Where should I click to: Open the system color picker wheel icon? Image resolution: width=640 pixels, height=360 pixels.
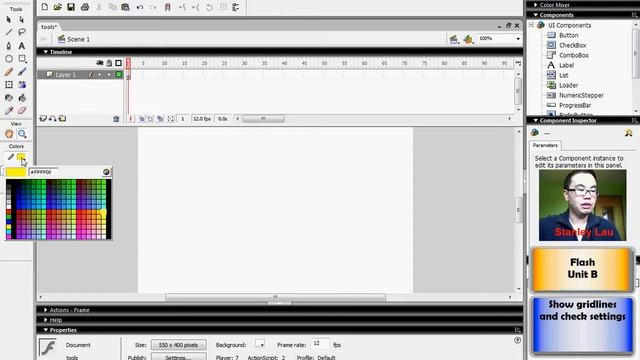point(107,172)
